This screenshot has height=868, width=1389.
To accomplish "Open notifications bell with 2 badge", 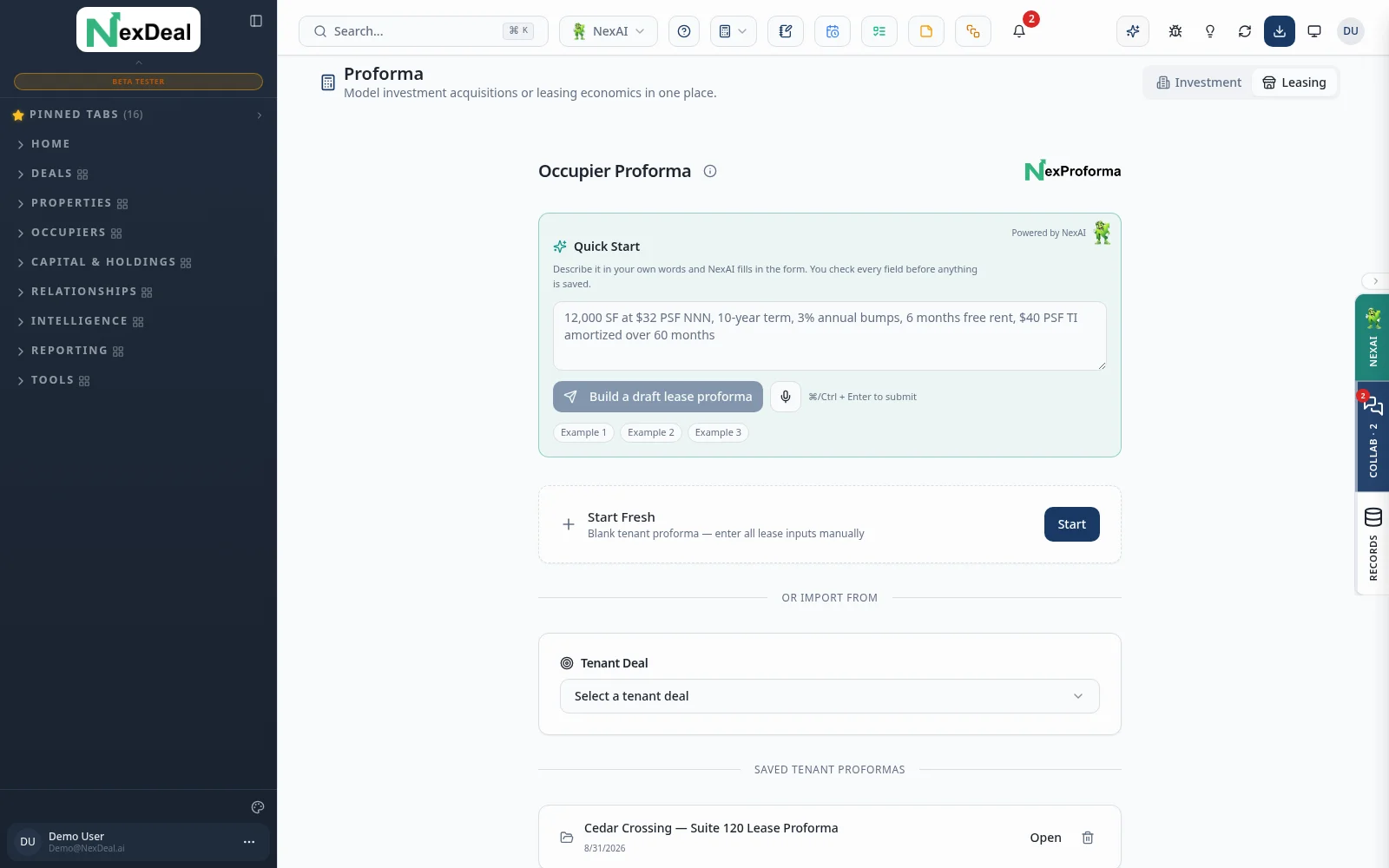I will pyautogui.click(x=1020, y=31).
